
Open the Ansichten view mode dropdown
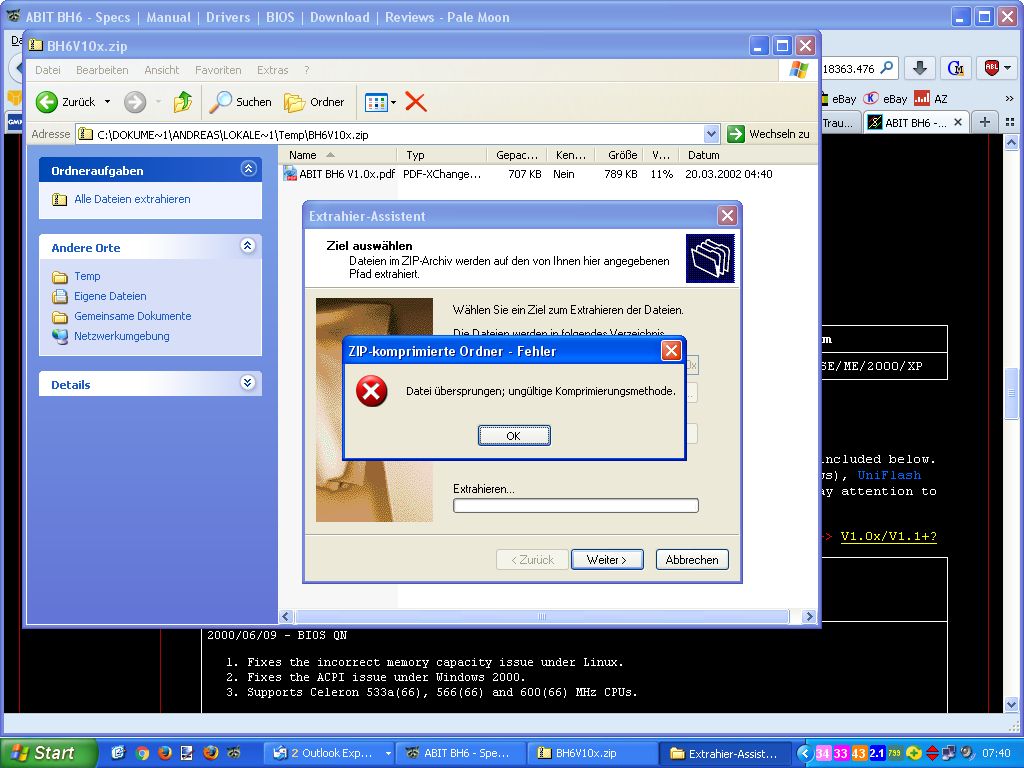[x=393, y=103]
